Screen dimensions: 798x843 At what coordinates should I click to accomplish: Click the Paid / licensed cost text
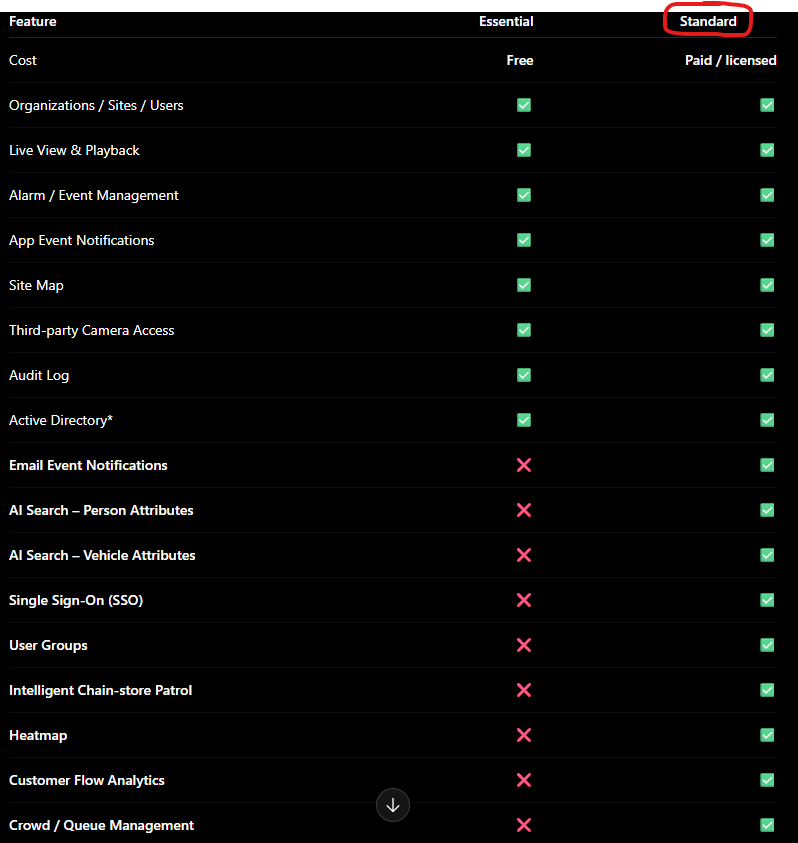730,60
